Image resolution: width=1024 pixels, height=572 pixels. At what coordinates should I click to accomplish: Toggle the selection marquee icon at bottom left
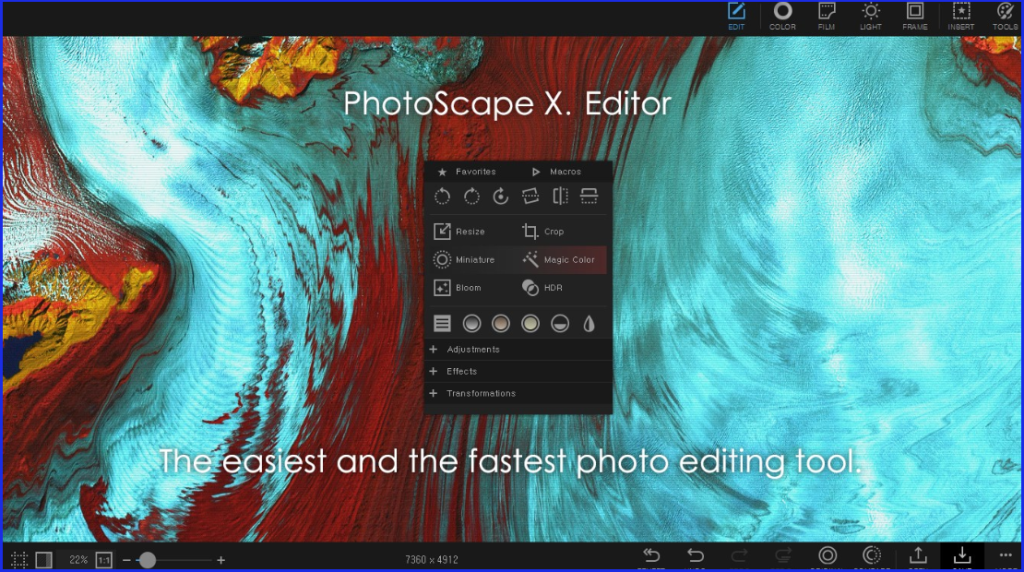[x=19, y=560]
